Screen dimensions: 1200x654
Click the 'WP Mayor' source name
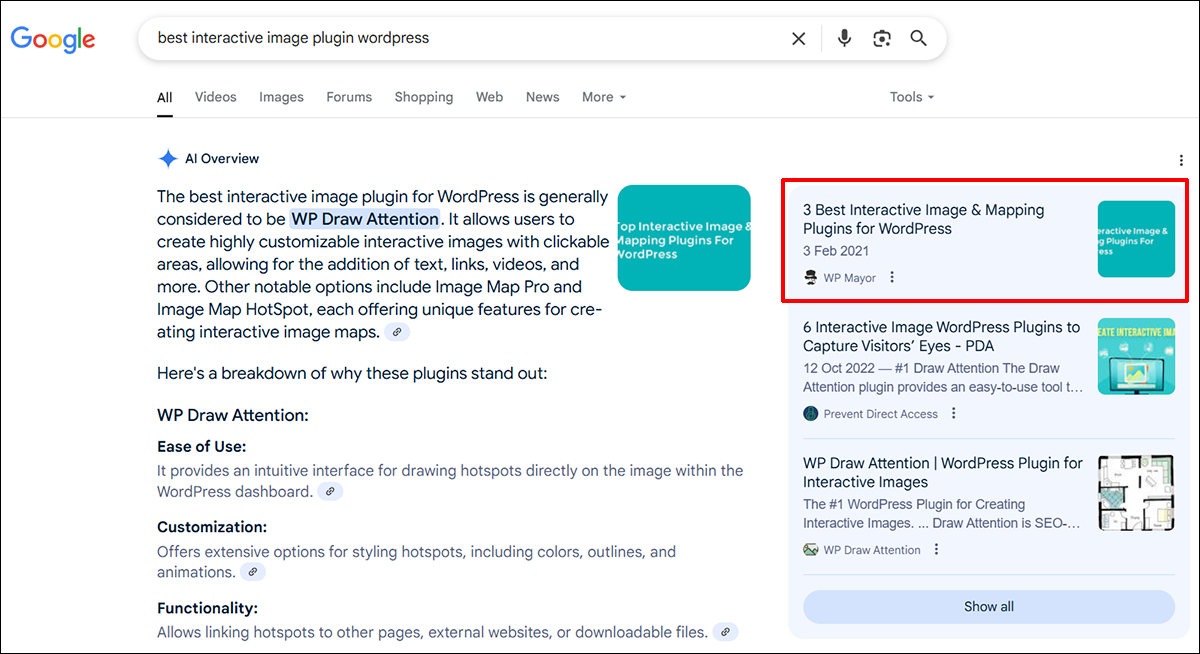[850, 277]
